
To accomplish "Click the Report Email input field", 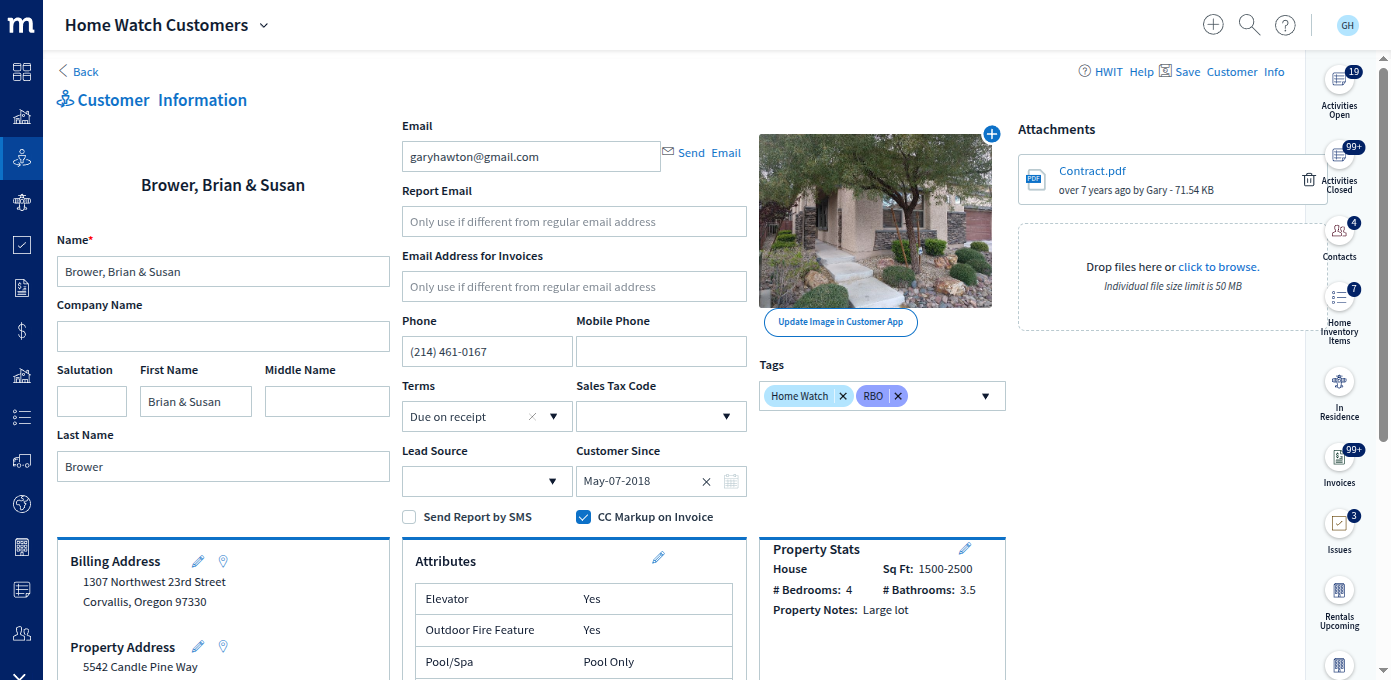I will point(574,221).
